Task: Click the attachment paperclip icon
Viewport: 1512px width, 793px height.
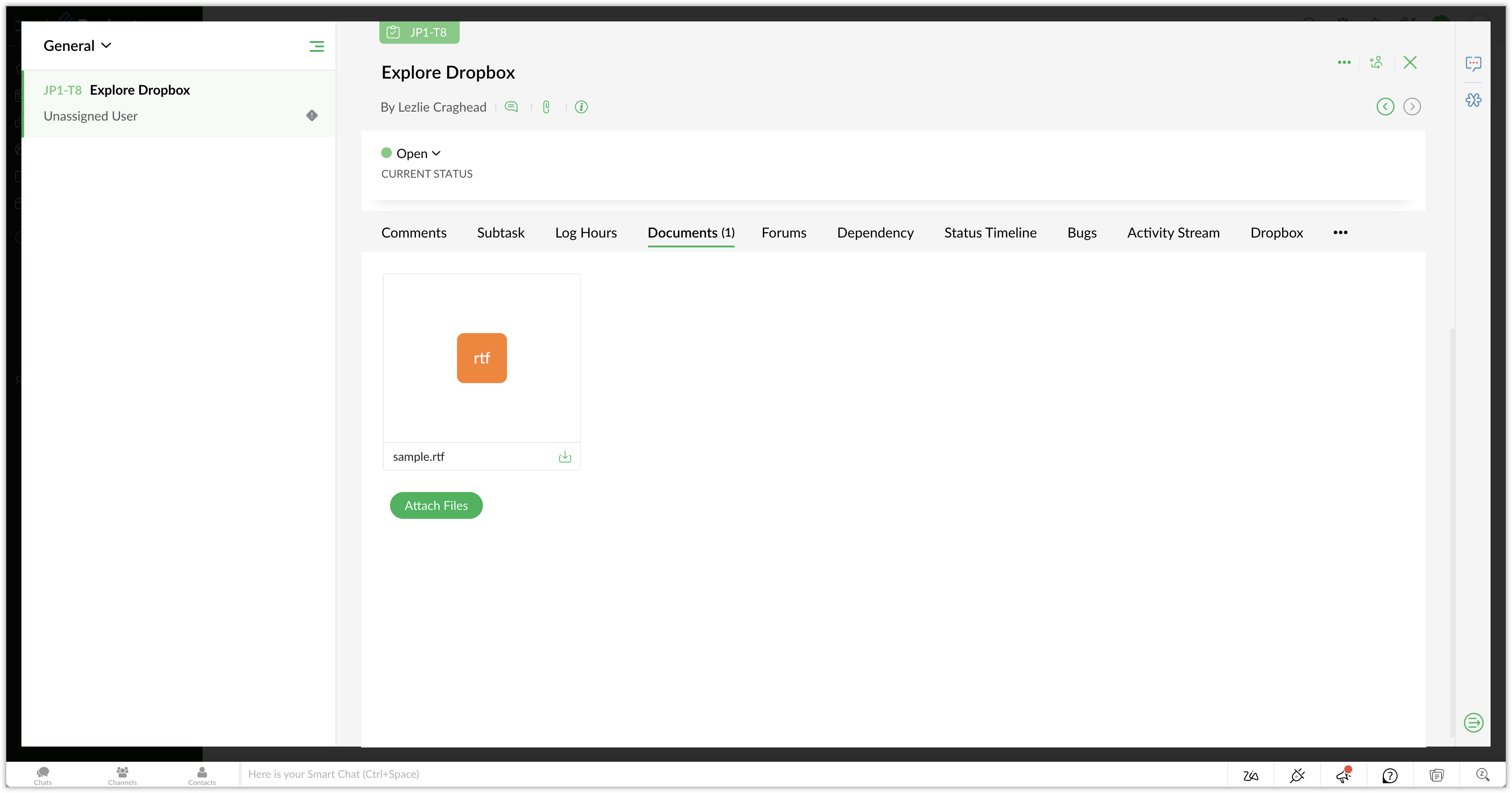Action: point(546,107)
